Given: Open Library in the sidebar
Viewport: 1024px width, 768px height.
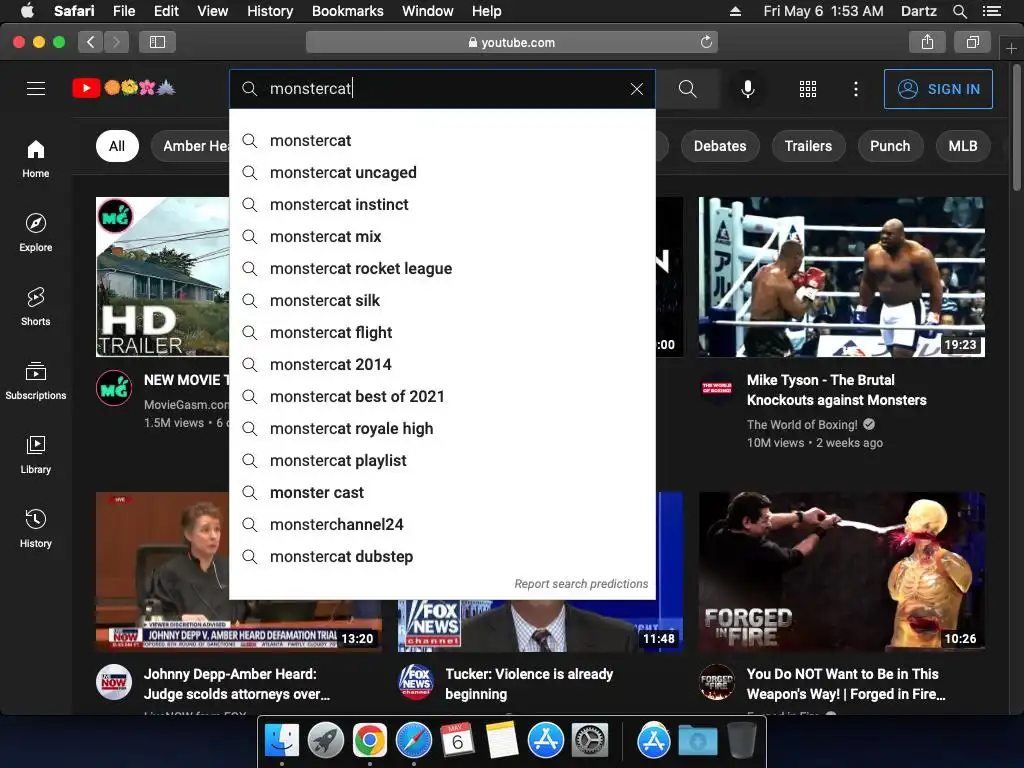Looking at the screenshot, I should pyautogui.click(x=36, y=454).
